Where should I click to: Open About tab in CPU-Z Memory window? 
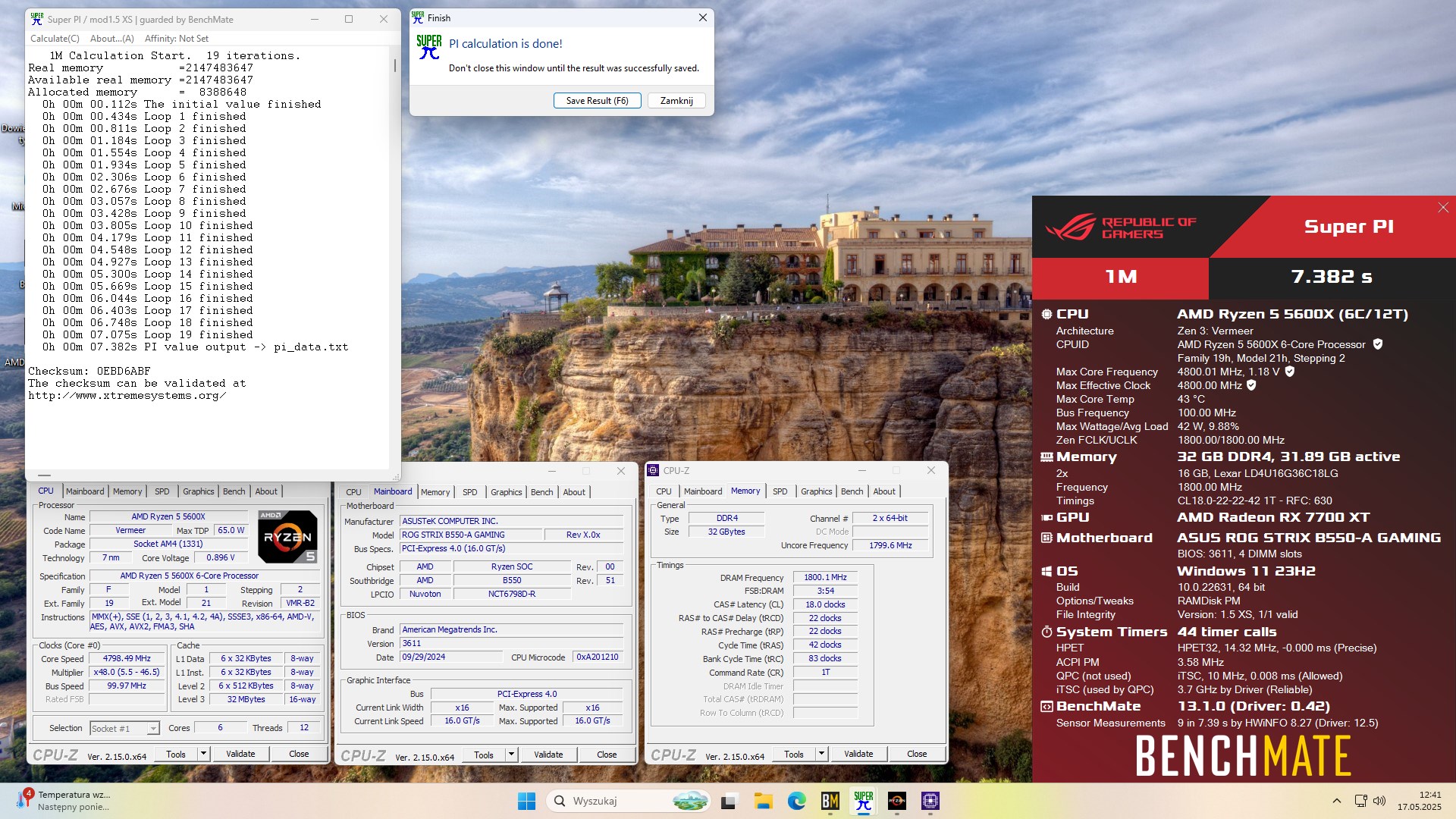[x=884, y=491]
